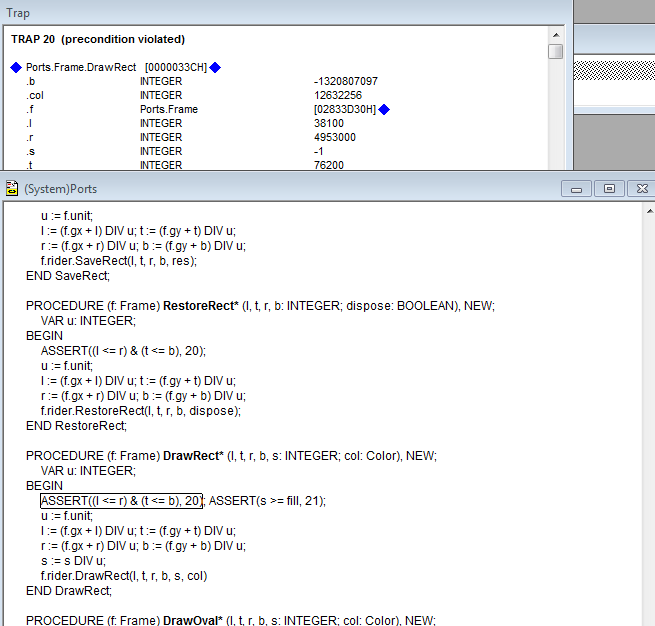Click the highlighted ASSERT((l <= r) statement
The image size is (655, 626).
(x=121, y=501)
